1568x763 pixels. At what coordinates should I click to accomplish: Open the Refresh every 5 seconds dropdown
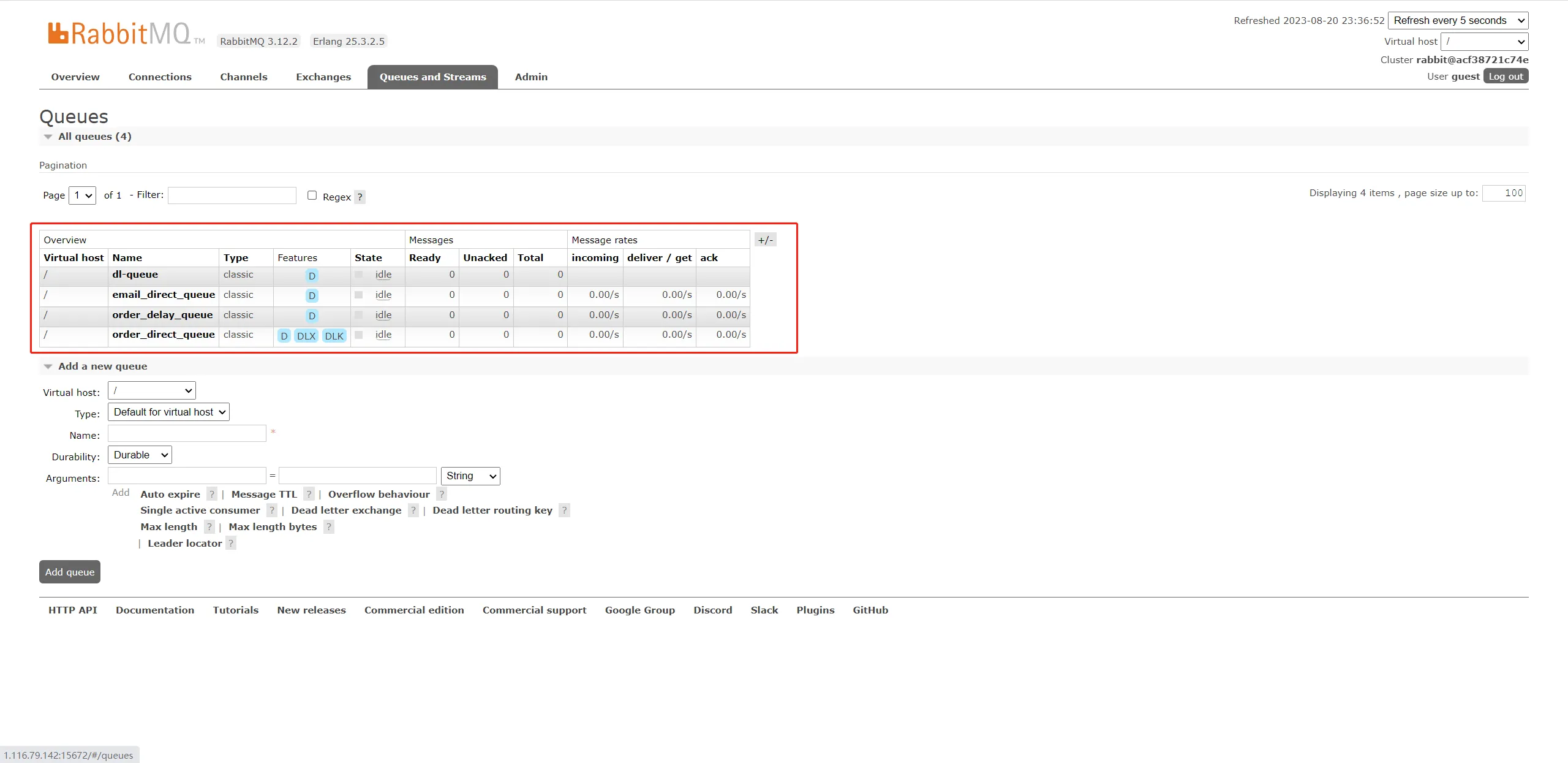(x=1458, y=20)
